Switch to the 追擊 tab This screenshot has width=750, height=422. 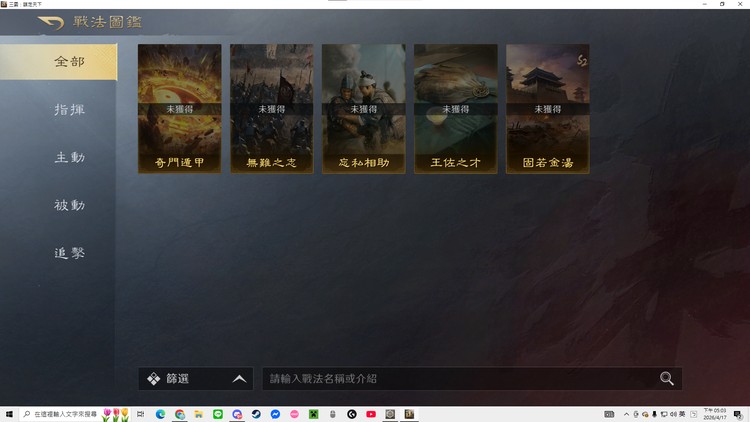pos(69,253)
